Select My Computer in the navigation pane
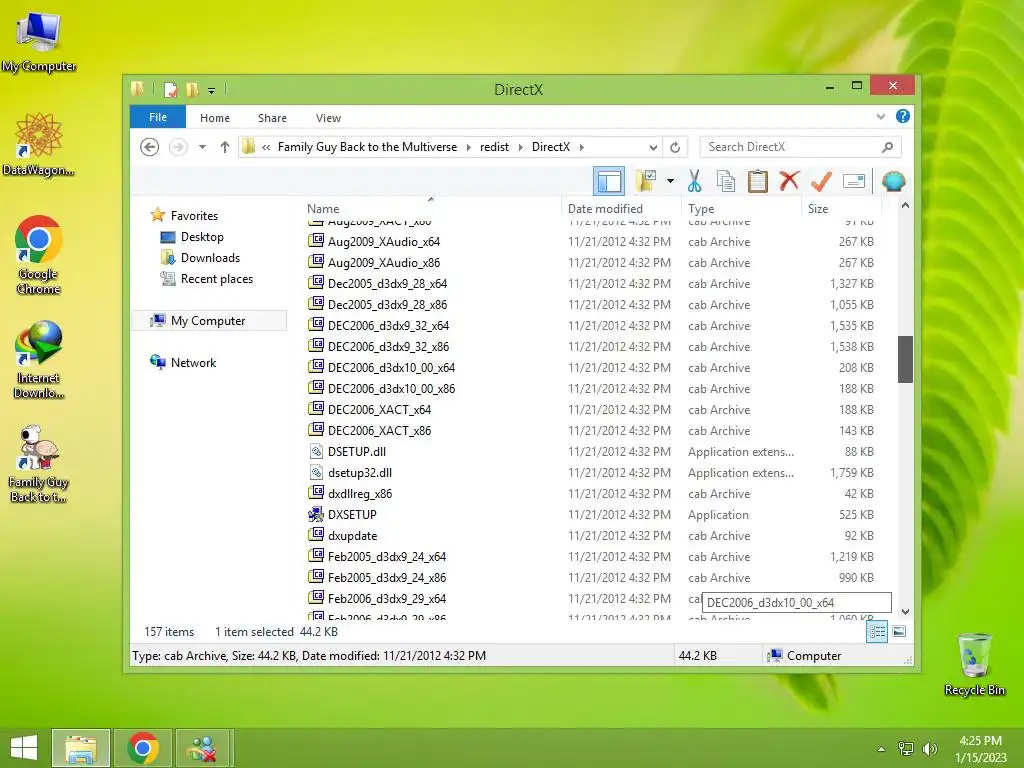 (209, 320)
